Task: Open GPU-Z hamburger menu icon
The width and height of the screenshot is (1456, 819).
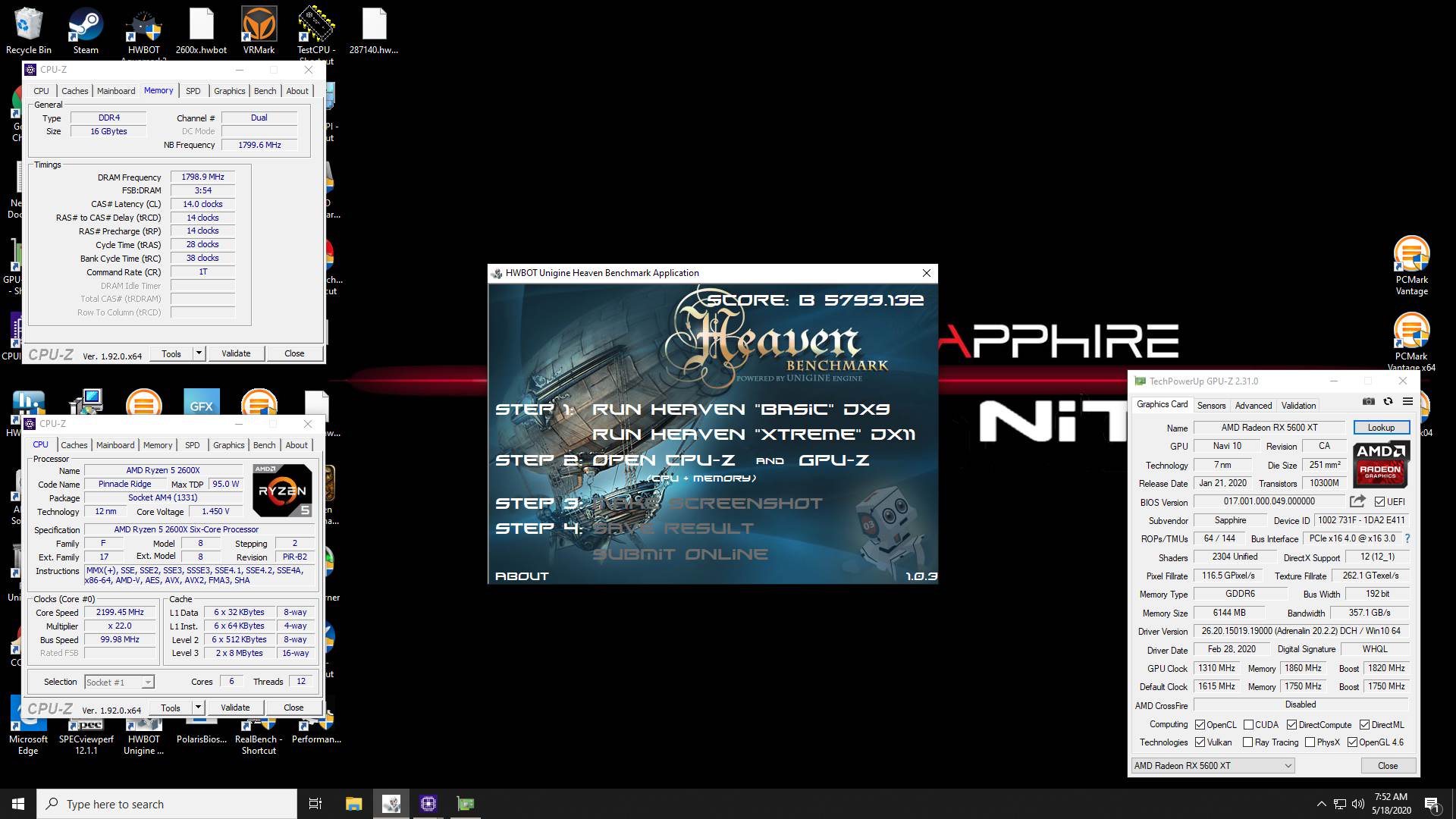Action: point(1407,402)
